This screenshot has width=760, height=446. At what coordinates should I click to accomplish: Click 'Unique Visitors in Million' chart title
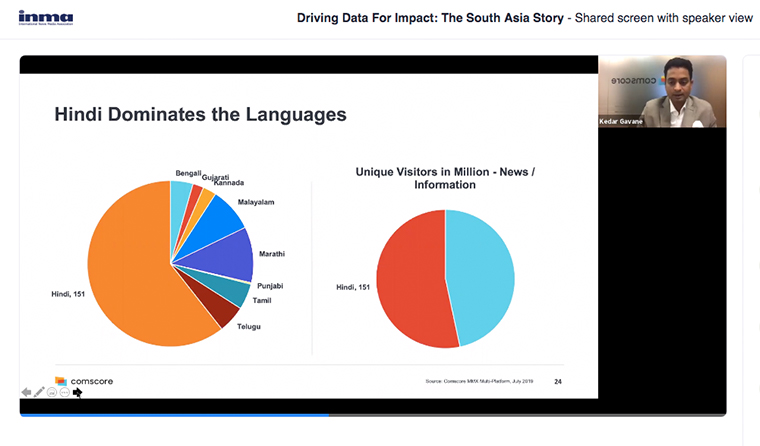(445, 178)
